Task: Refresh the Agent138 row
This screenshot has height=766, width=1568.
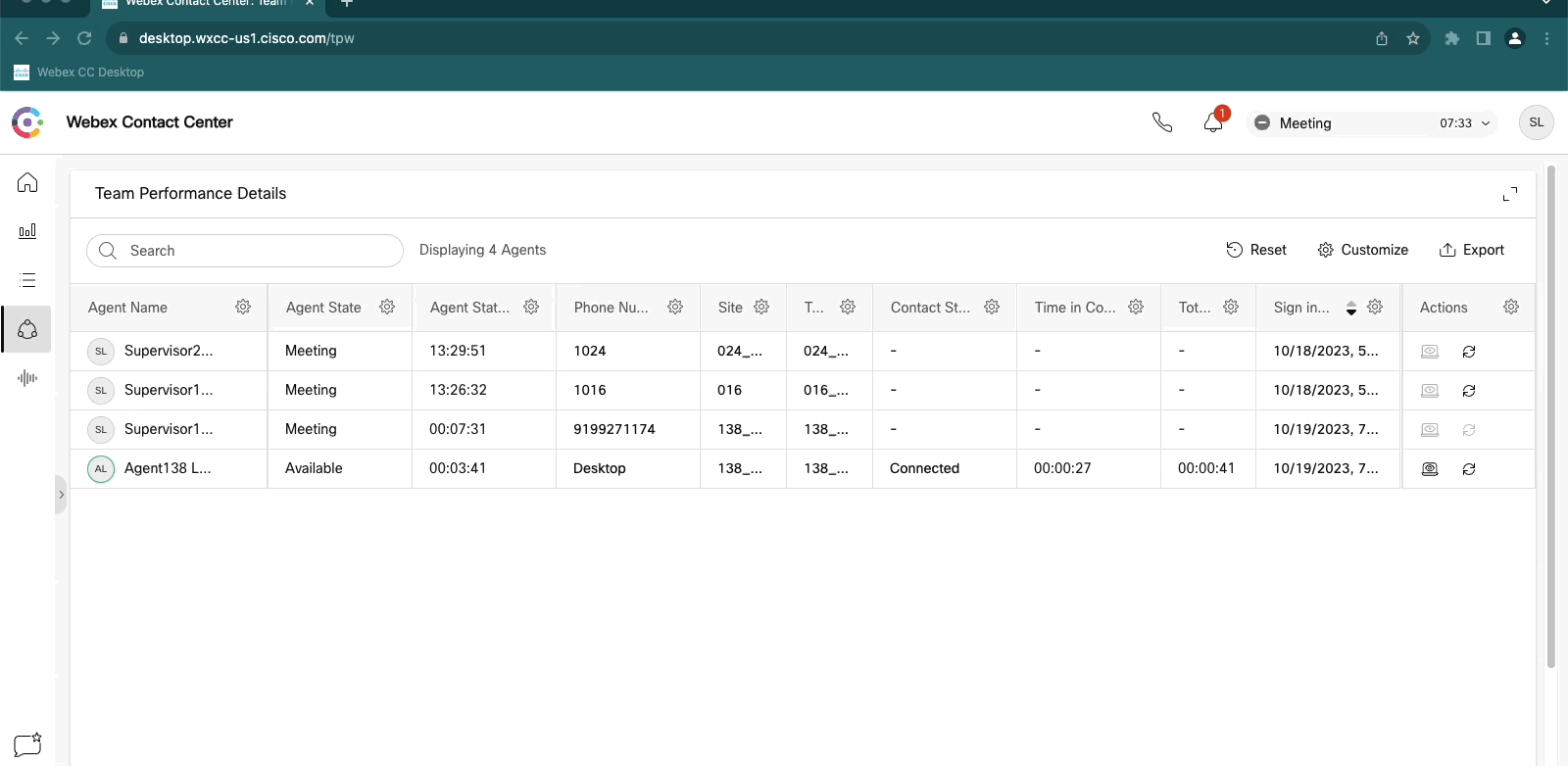Action: coord(1469,469)
